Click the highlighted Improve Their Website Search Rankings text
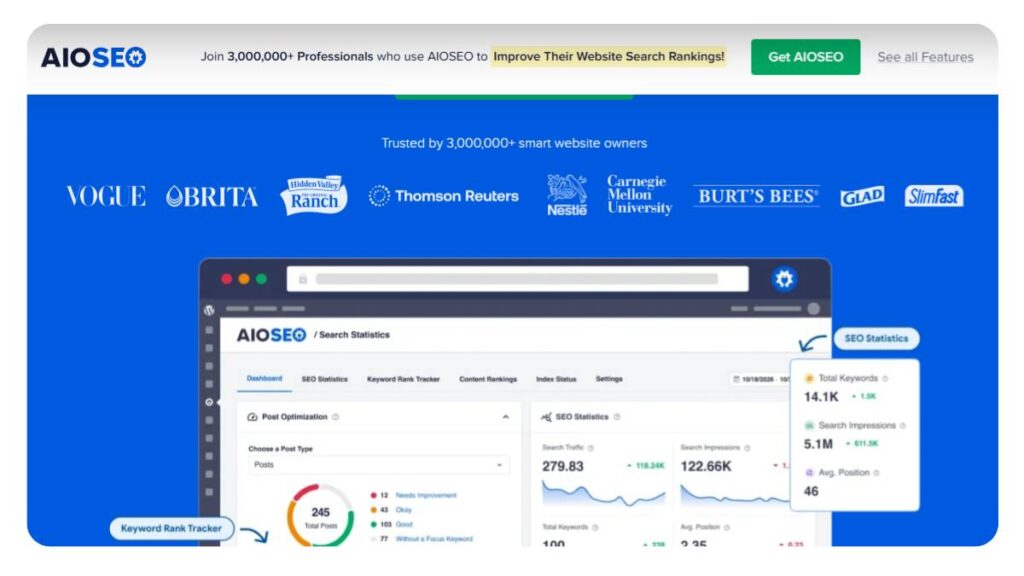Screen dimensions: 1024x576 pos(608,57)
